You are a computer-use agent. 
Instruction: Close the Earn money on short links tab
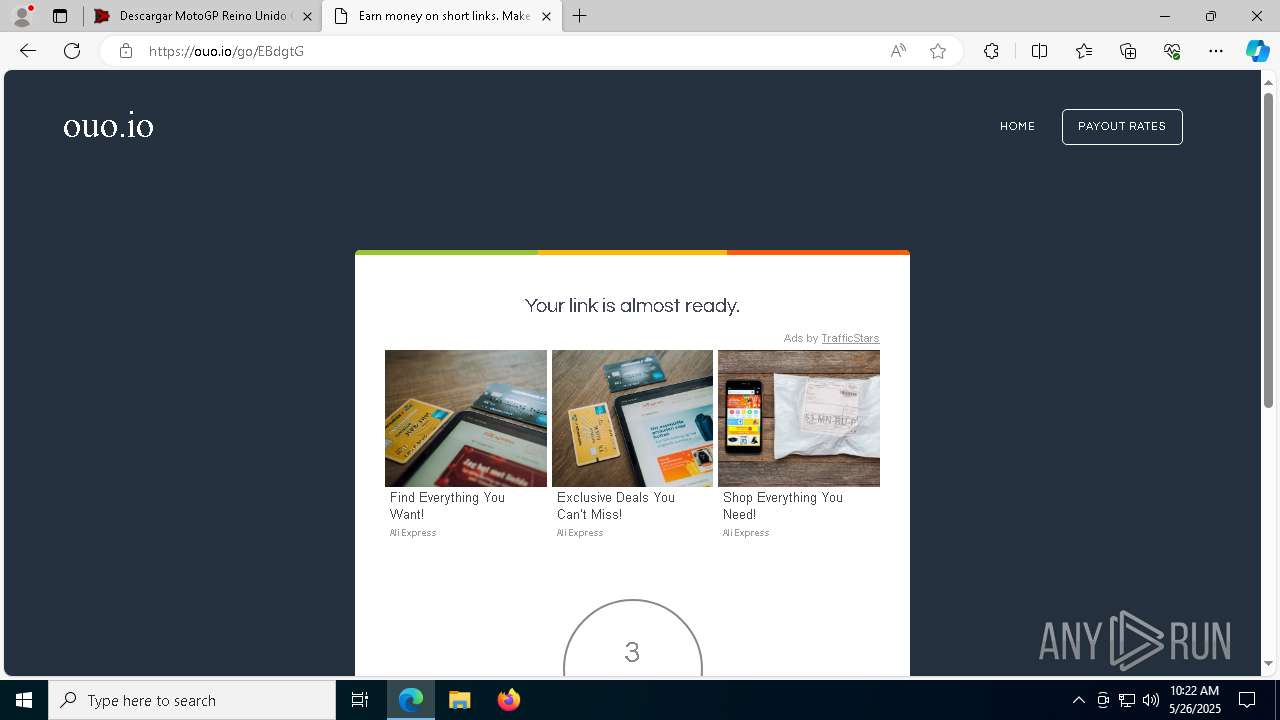pos(546,16)
